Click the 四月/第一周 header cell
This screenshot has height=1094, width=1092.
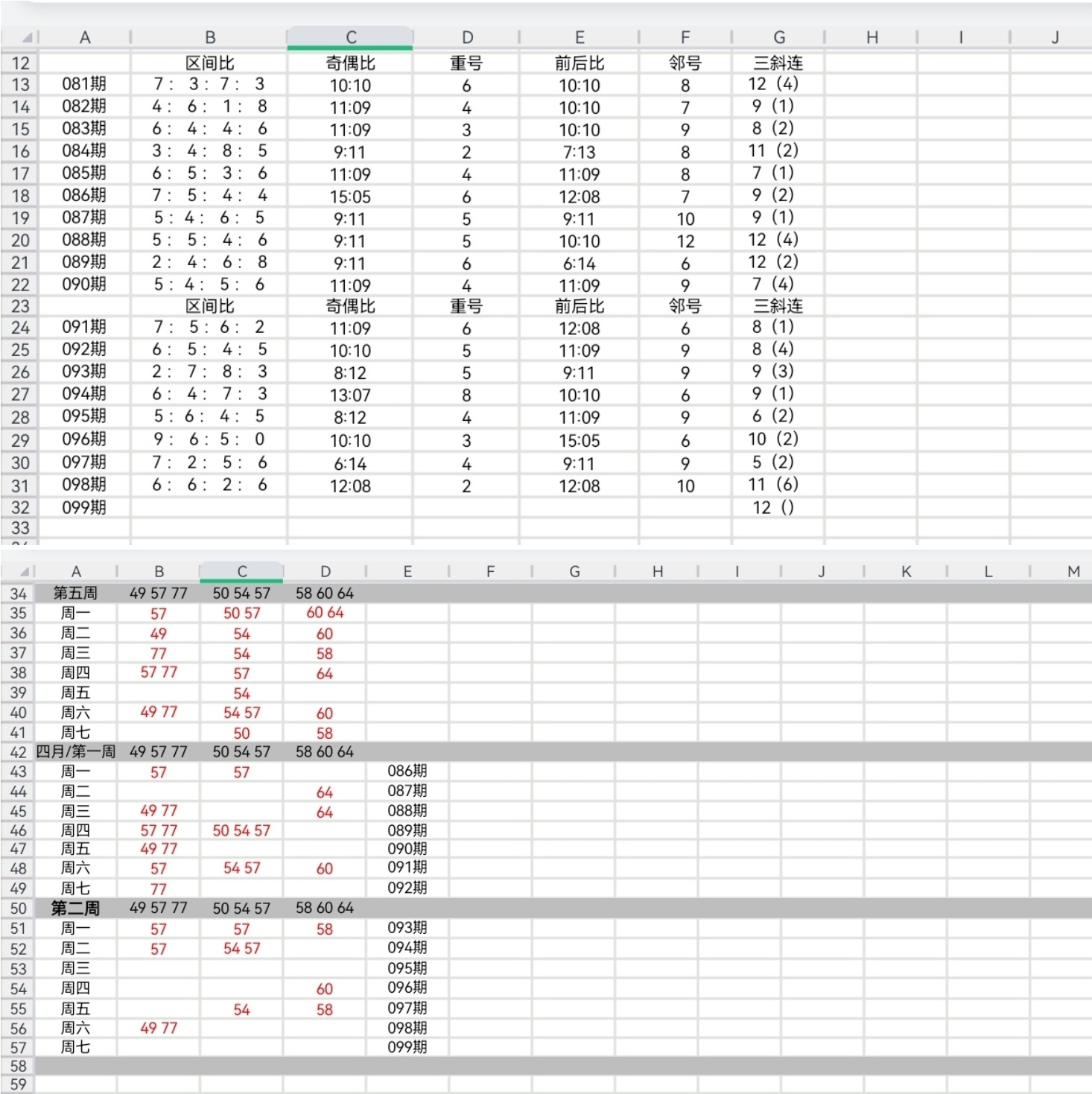click(x=75, y=752)
